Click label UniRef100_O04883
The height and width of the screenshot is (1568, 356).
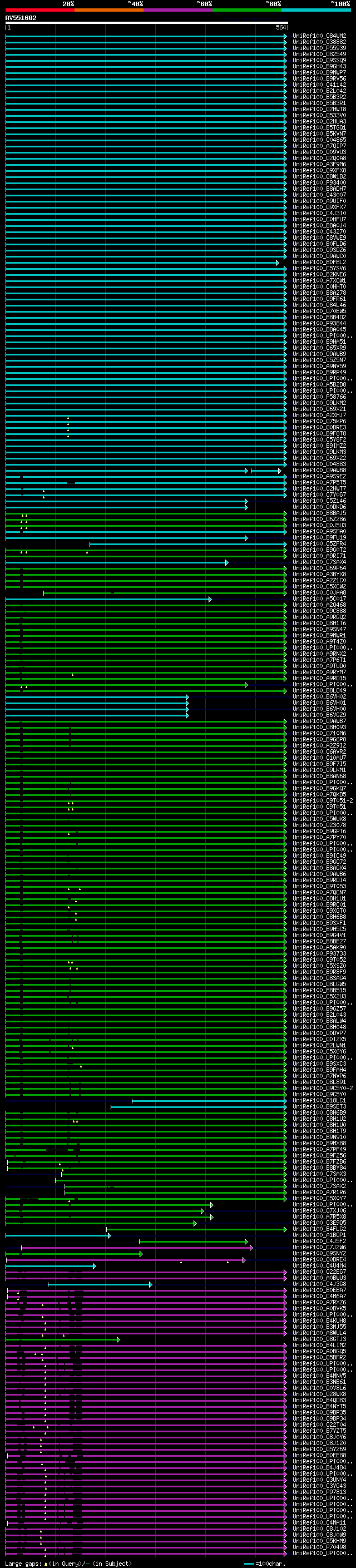click(x=319, y=464)
